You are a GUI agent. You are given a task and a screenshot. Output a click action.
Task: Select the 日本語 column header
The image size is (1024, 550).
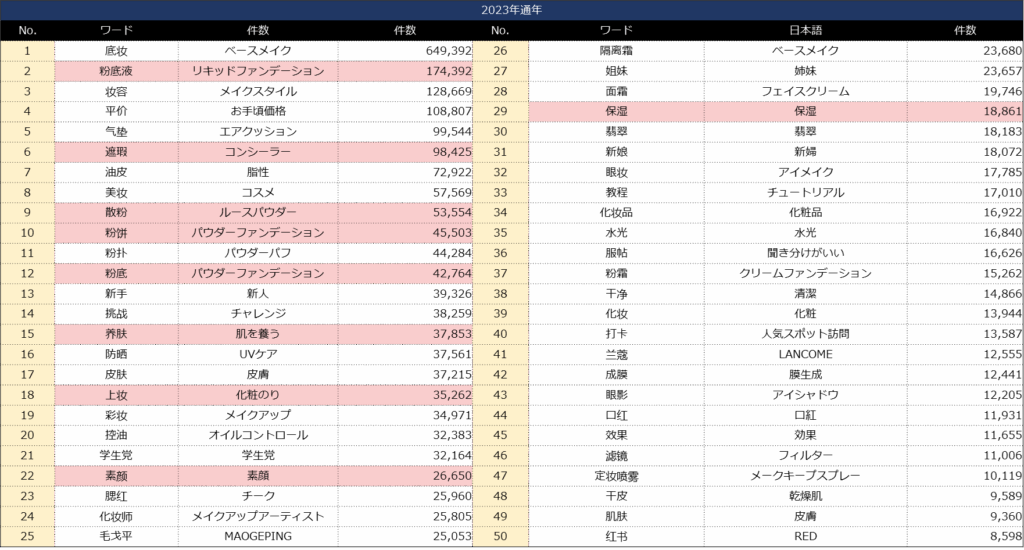[805, 31]
